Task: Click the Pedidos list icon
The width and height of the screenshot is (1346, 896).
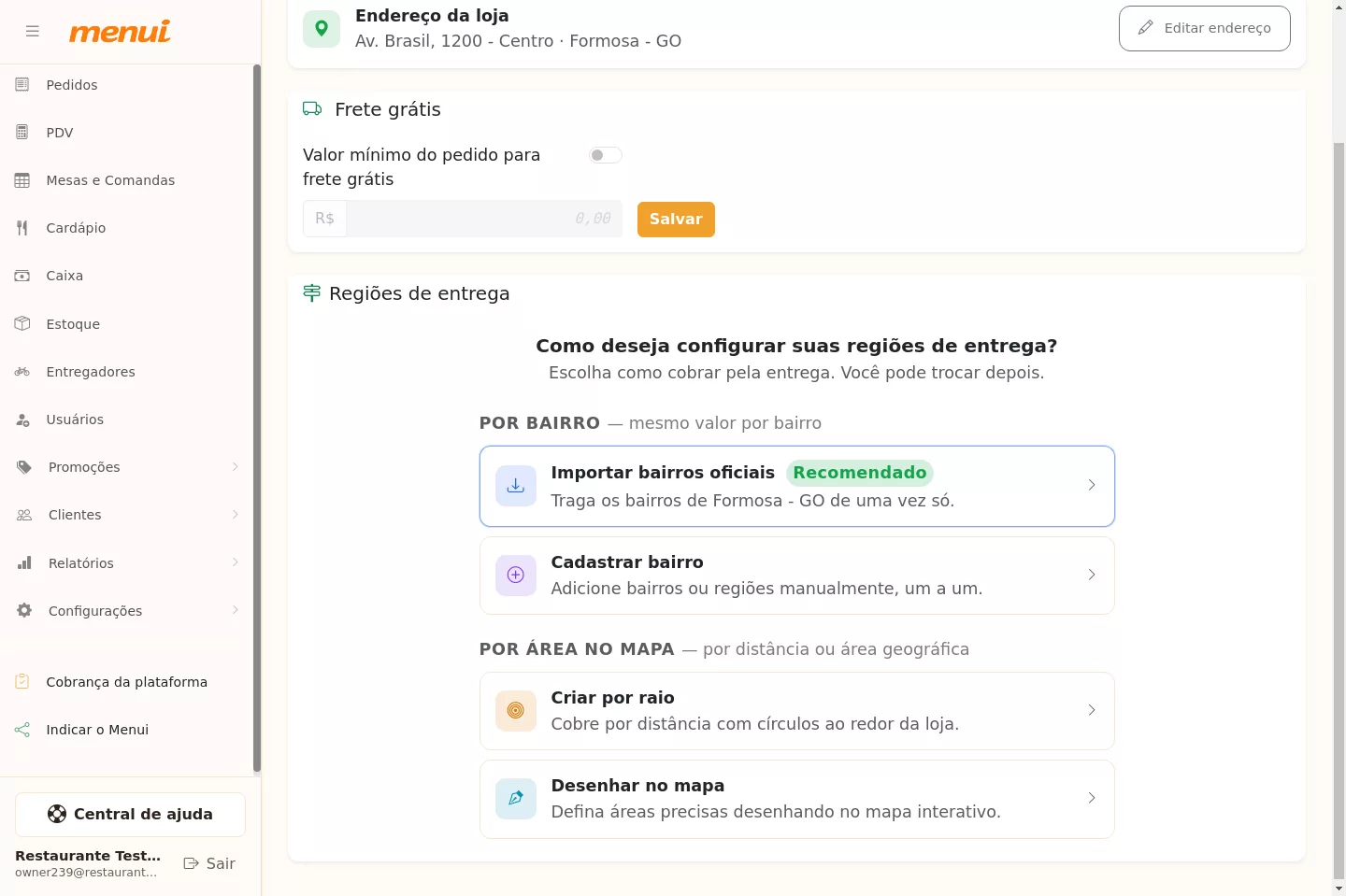Action: pyautogui.click(x=22, y=85)
